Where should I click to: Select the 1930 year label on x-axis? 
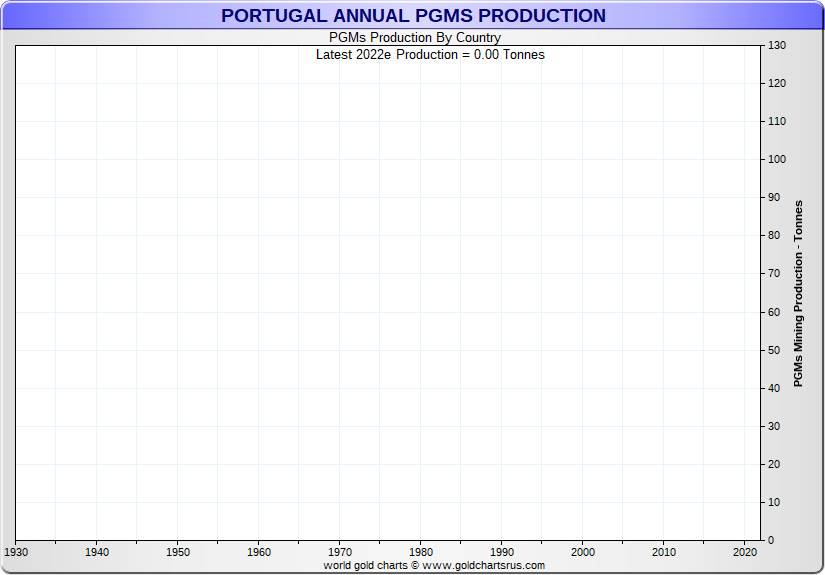point(16,552)
